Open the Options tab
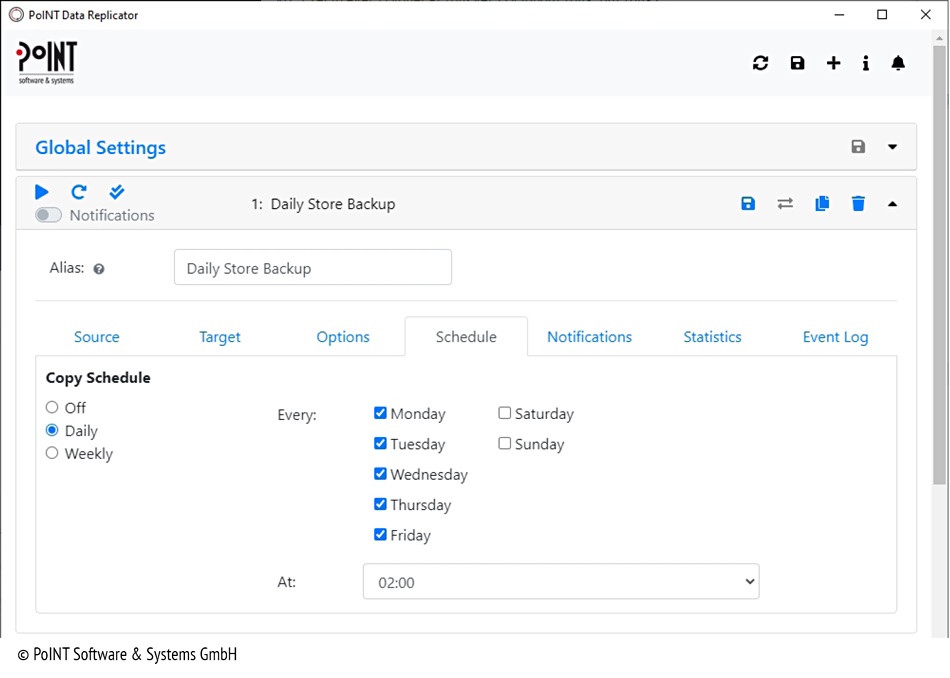 point(343,337)
